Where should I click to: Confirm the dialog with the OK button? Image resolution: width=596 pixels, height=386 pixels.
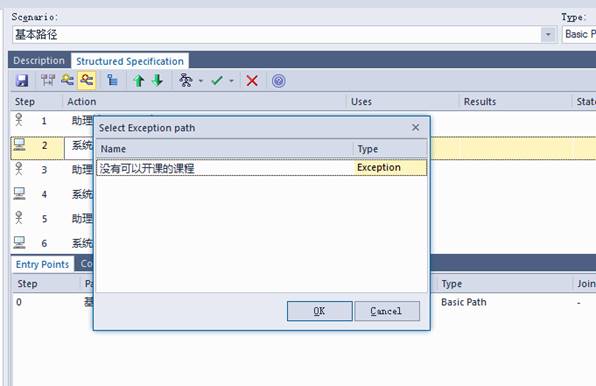click(x=320, y=311)
